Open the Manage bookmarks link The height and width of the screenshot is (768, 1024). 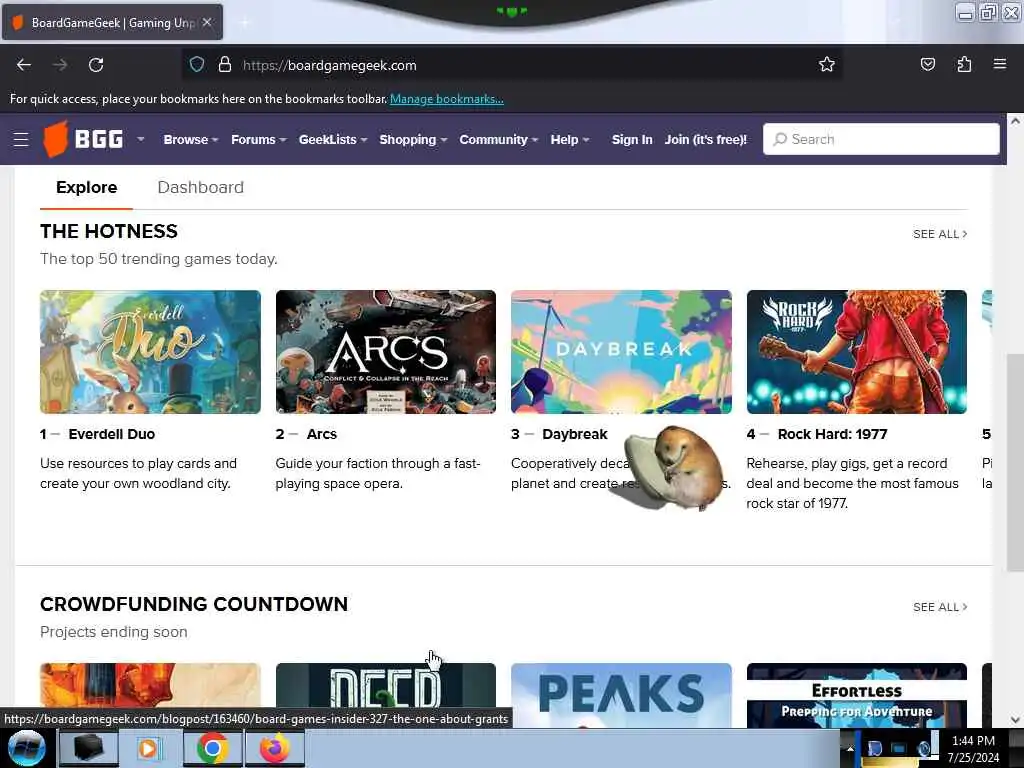447,99
